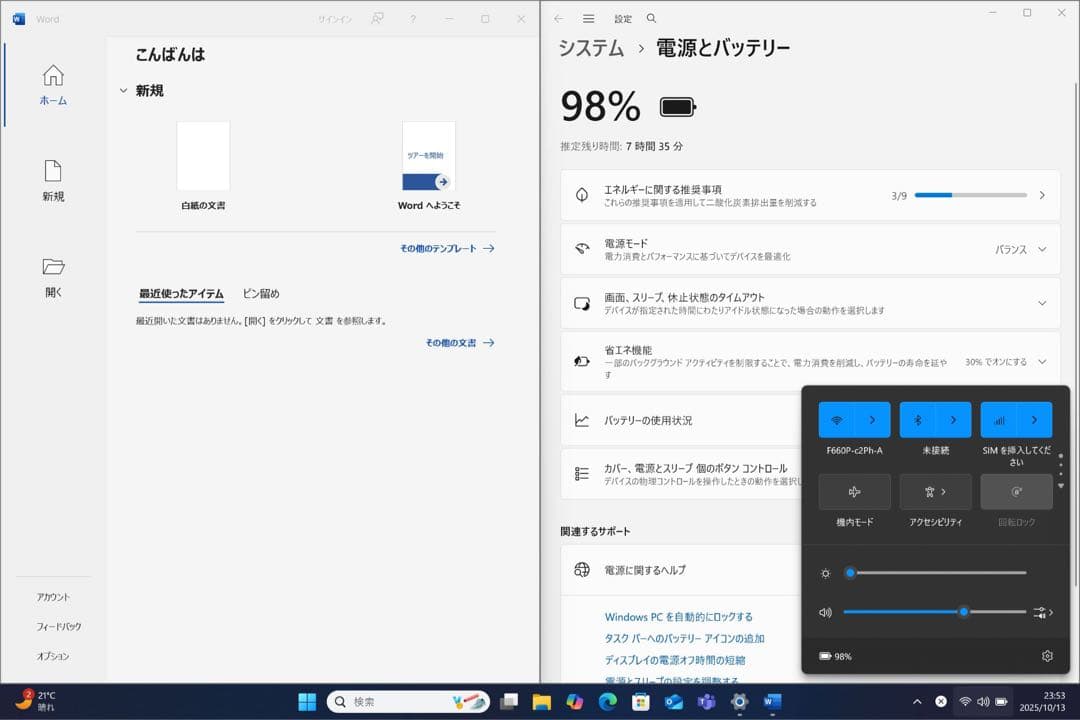Open タスク バーへのバッテリー アイコンの追加 link

pyautogui.click(x=684, y=638)
